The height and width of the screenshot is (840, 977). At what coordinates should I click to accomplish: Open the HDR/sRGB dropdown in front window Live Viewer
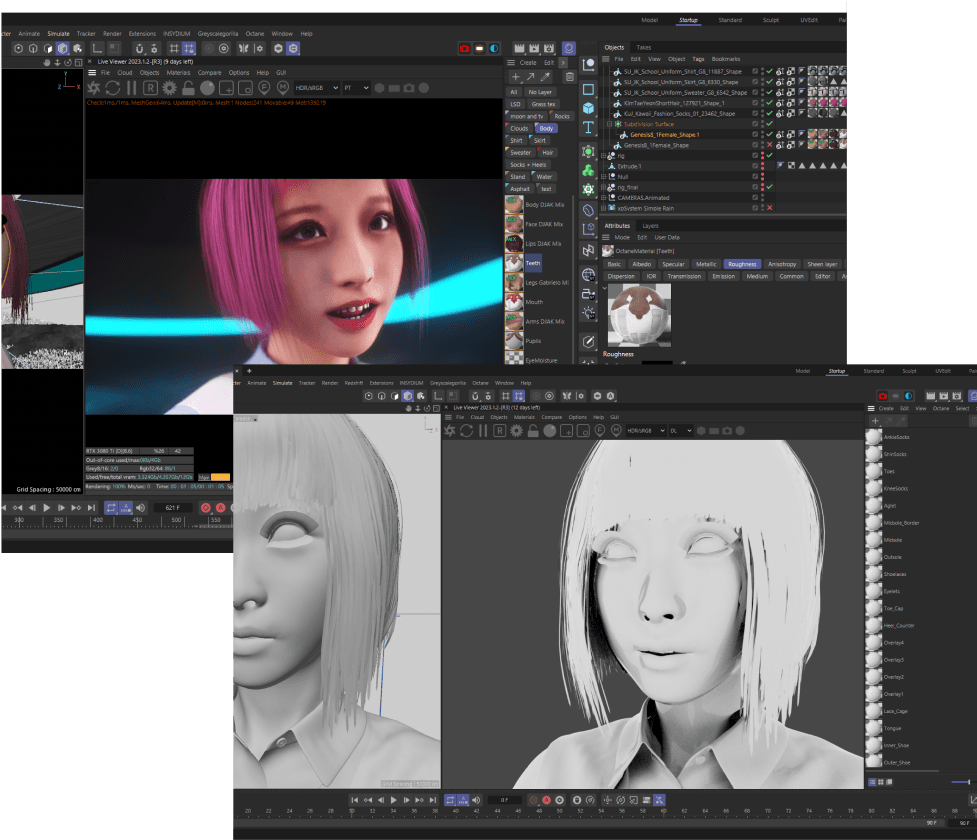click(x=646, y=431)
